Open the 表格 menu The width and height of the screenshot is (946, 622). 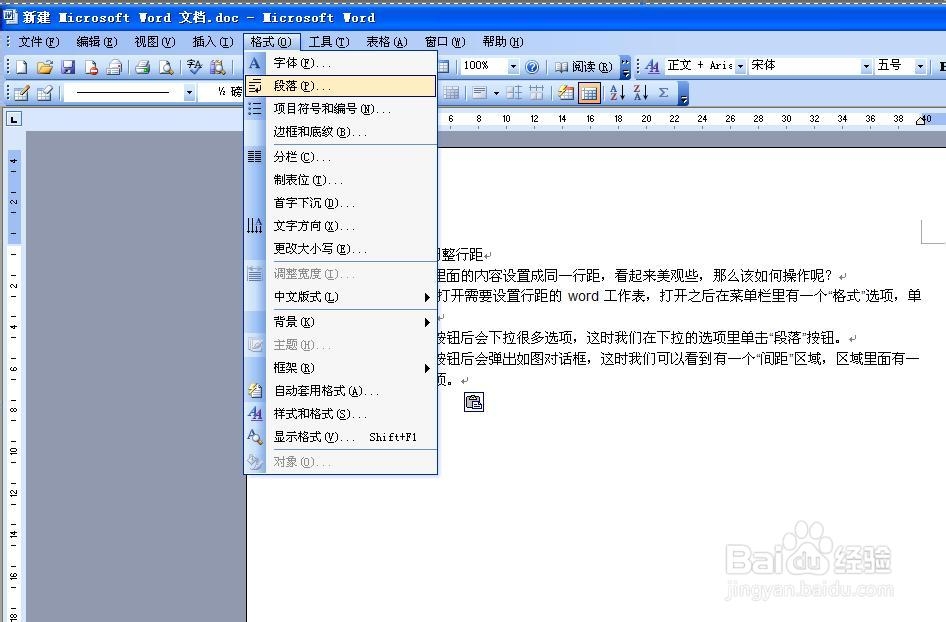click(x=385, y=41)
